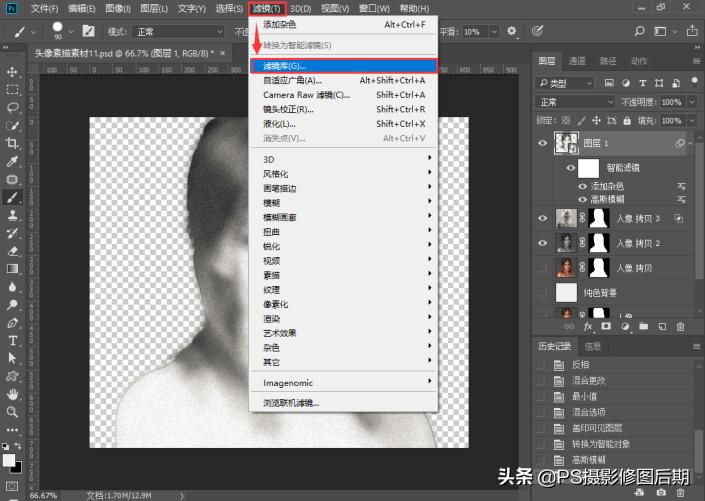Choose 镜头校正(R)... menu entry
The width and height of the screenshot is (705, 501).
click(344, 109)
